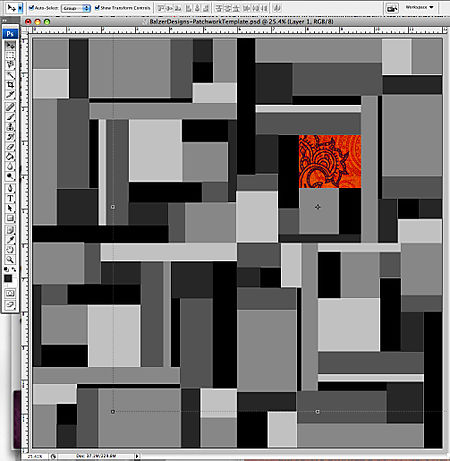Open the status bar info arrow menu
The width and height of the screenshot is (450, 461).
(x=137, y=456)
